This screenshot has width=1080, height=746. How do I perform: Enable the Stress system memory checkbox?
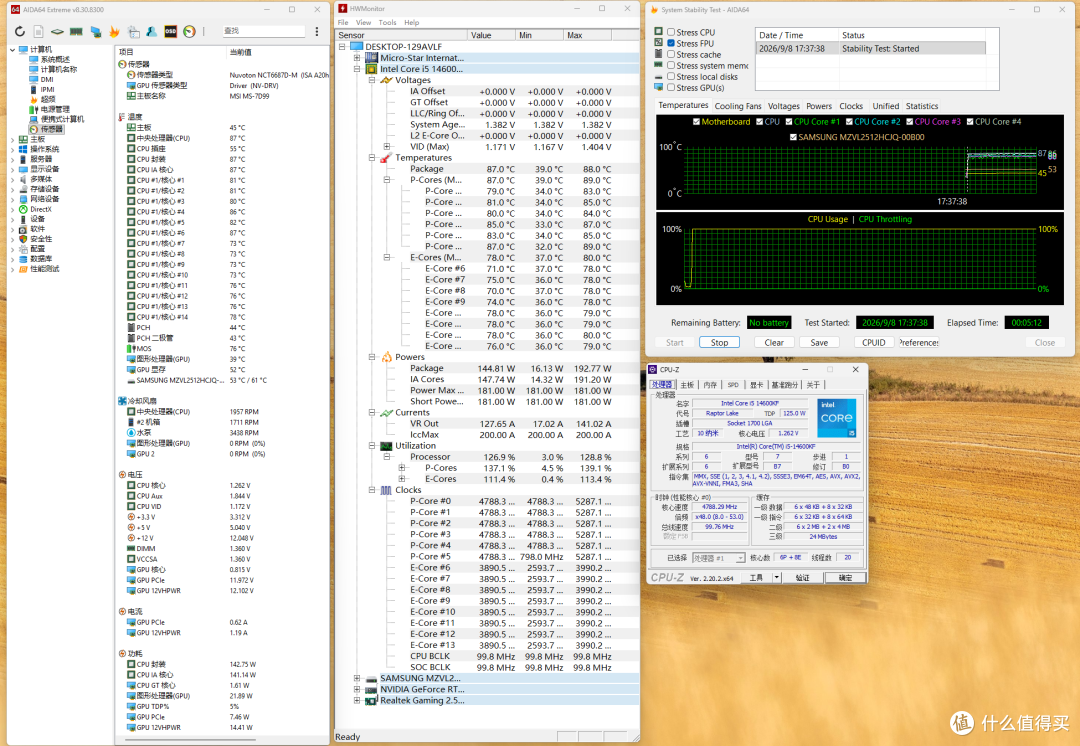click(x=671, y=65)
